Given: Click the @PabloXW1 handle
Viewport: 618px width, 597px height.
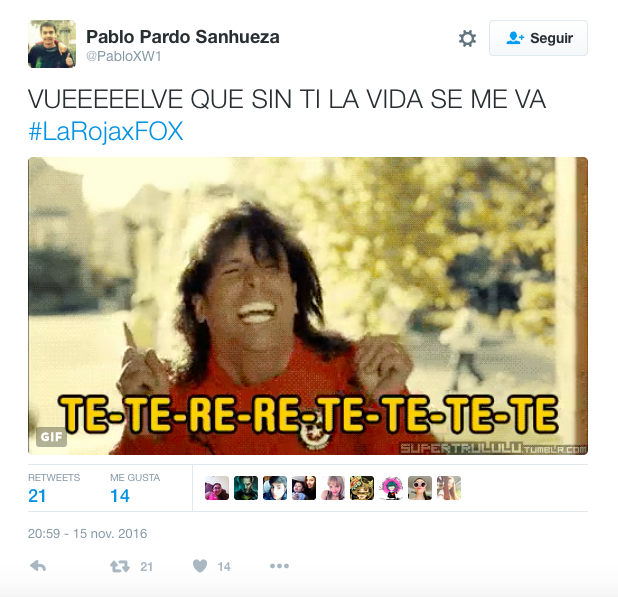Looking at the screenshot, I should [x=124, y=56].
